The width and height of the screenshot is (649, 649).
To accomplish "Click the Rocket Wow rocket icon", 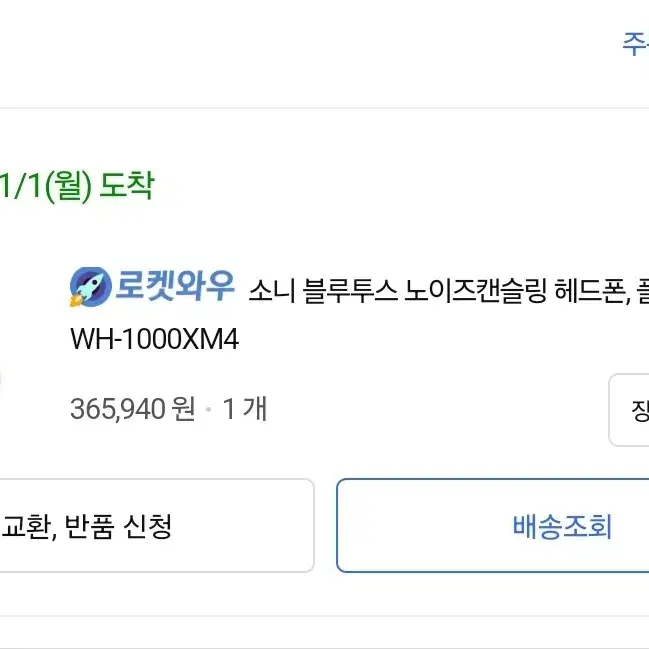I will coord(91,286).
